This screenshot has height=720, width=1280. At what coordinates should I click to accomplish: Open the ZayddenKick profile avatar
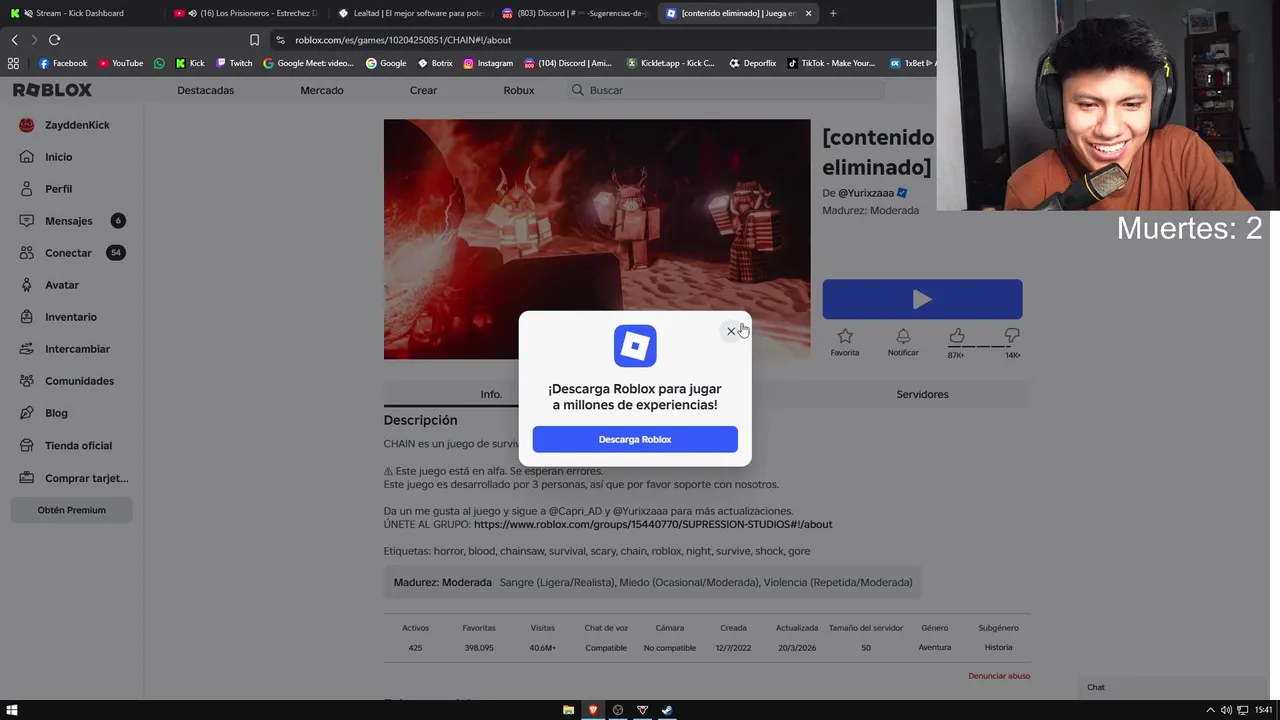27,125
